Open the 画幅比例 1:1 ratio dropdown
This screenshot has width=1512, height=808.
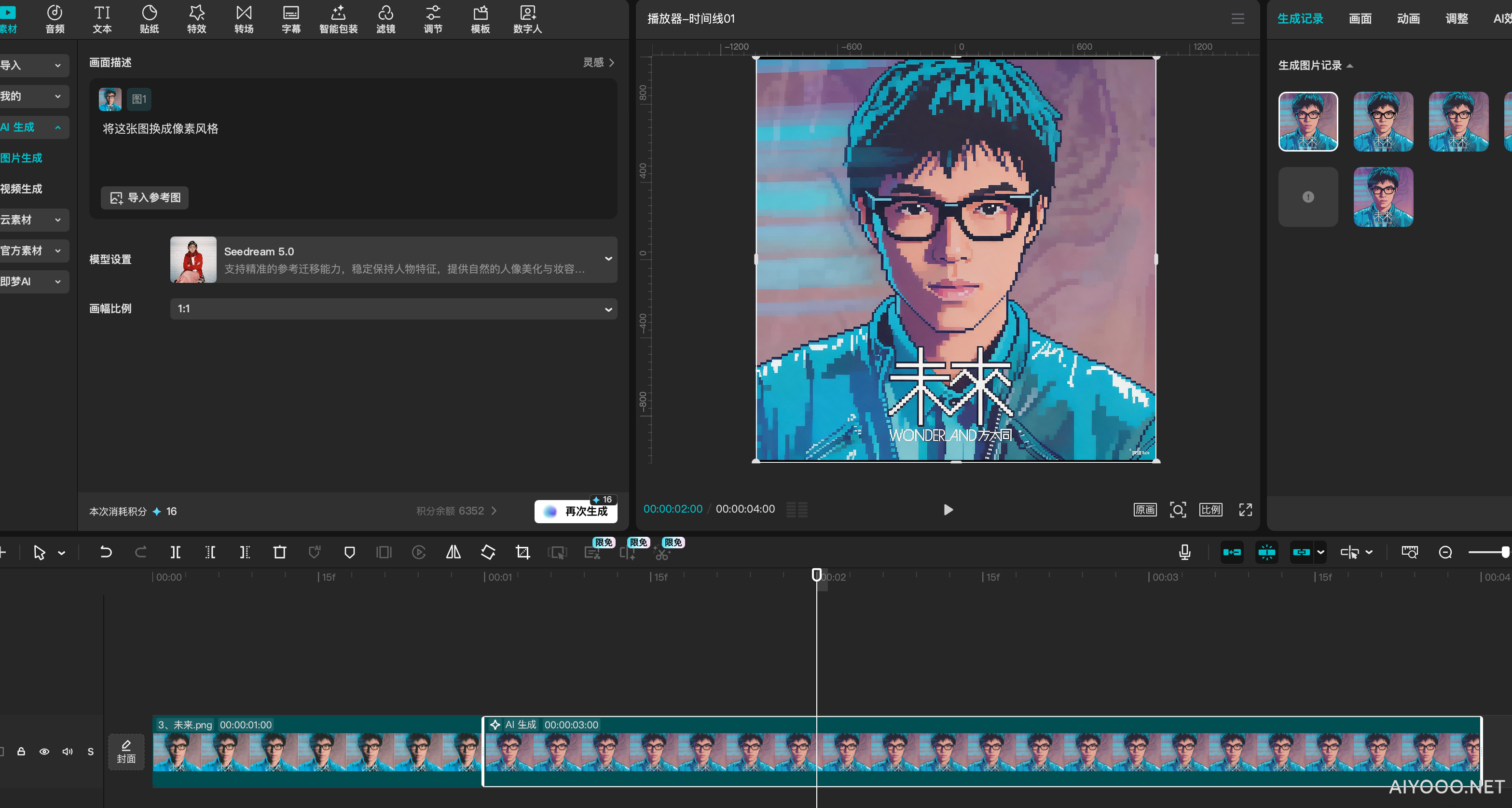pyautogui.click(x=393, y=309)
